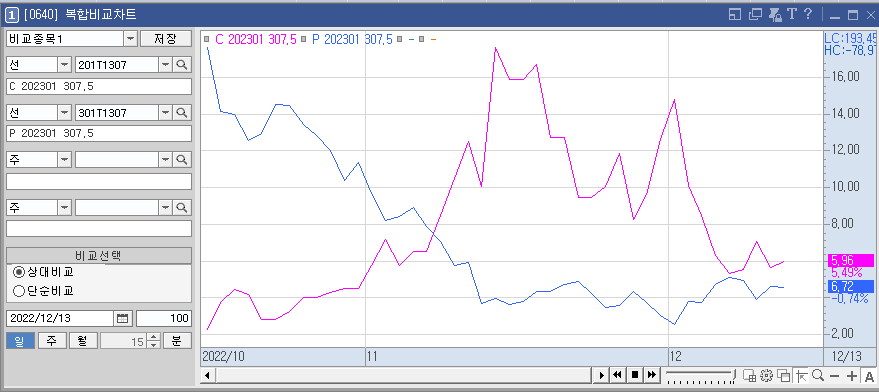Click magnifier icon in fourth empty symbol row
Viewport: 879px width, 392px height.
point(182,207)
